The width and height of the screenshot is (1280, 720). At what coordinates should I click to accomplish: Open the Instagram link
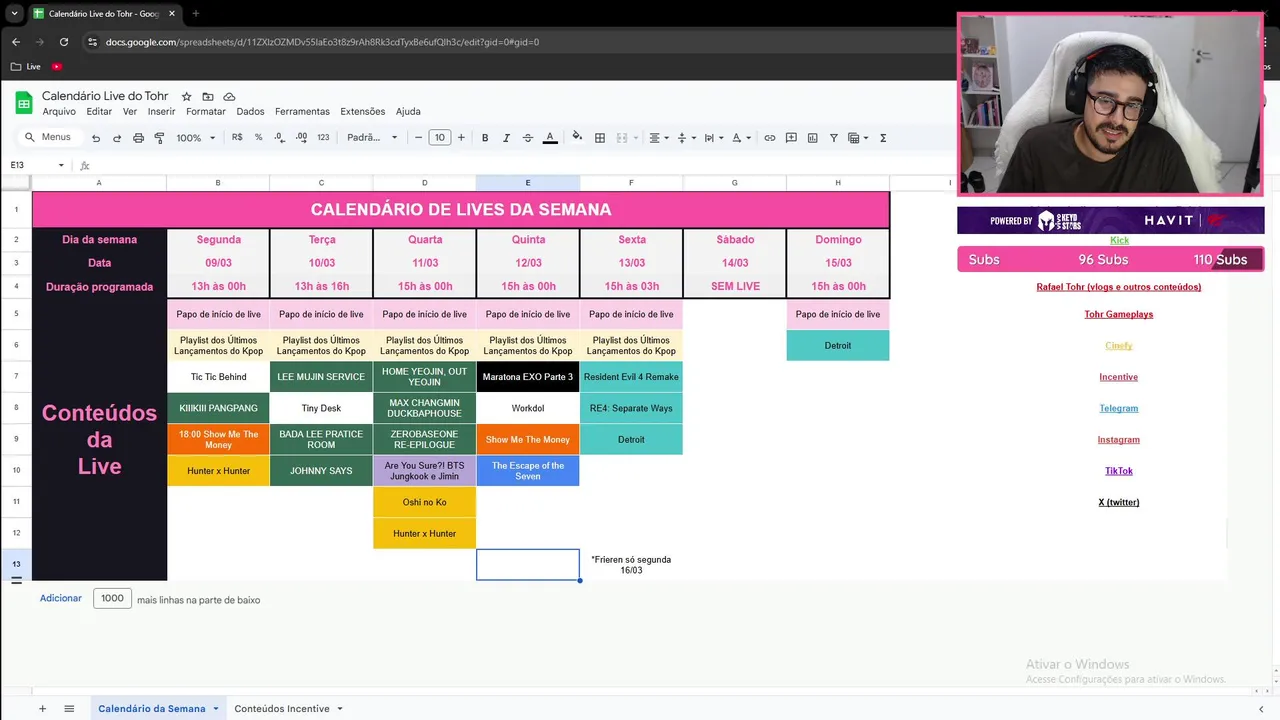1119,440
